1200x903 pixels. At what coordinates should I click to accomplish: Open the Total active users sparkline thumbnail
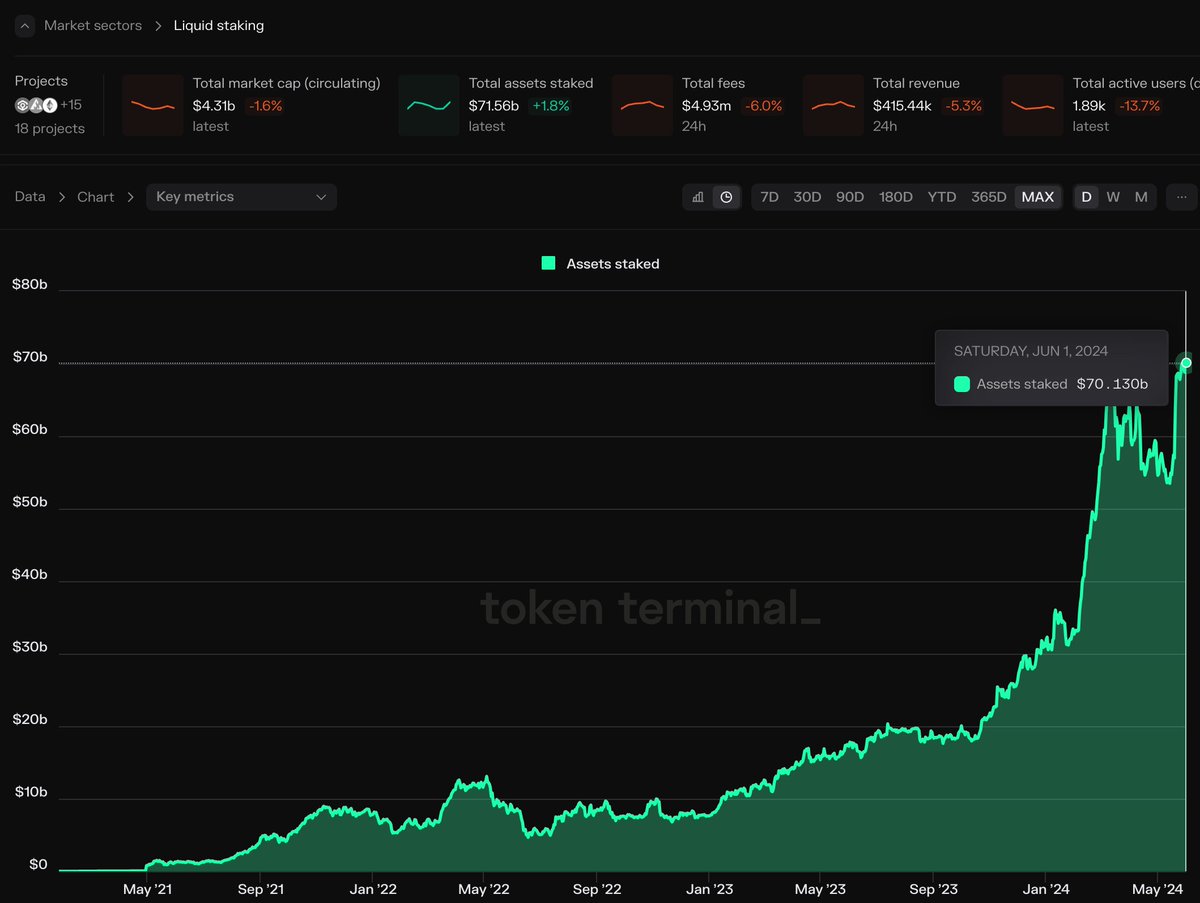tap(1033, 105)
